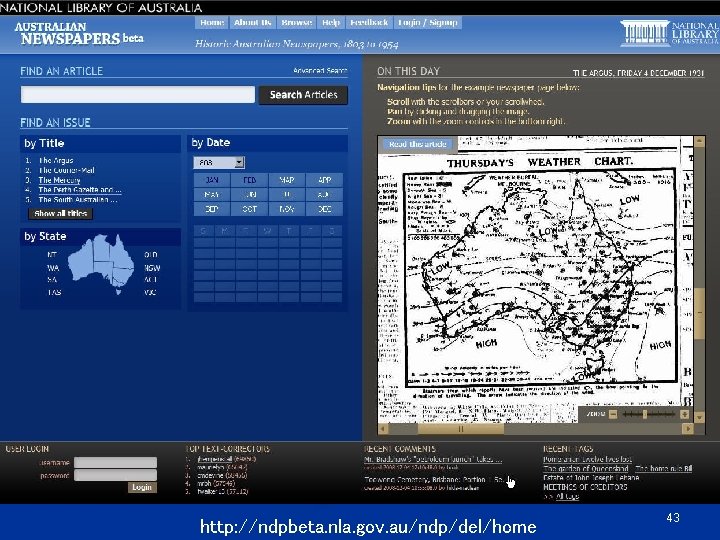Click the weather chart newspaper image
The height and width of the screenshot is (540, 720).
pos(535,280)
